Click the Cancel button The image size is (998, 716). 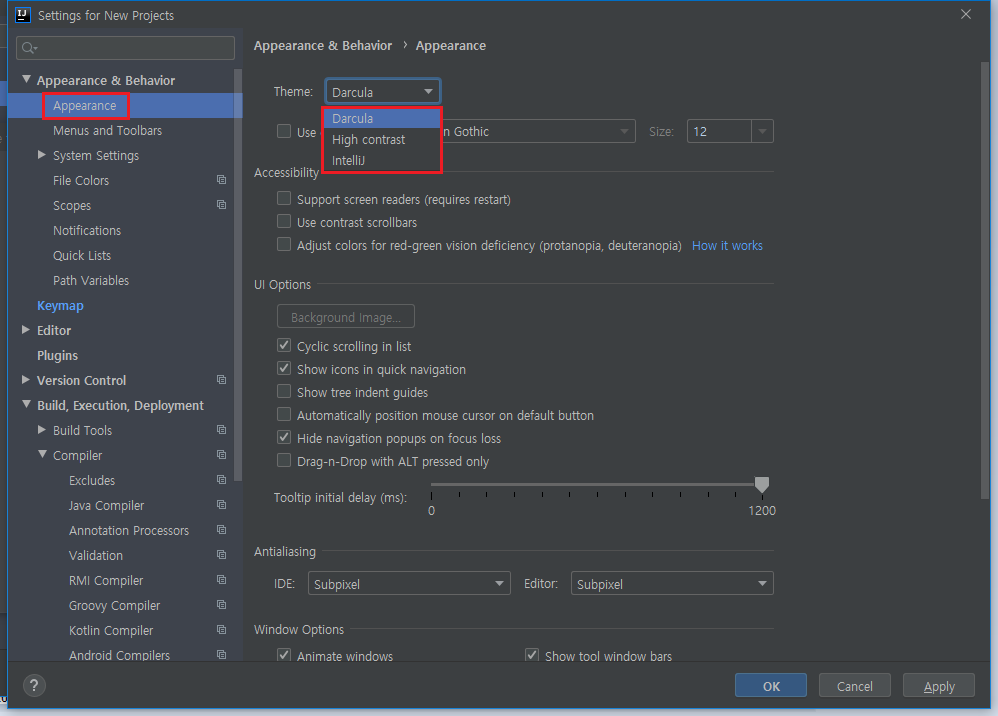pos(855,685)
